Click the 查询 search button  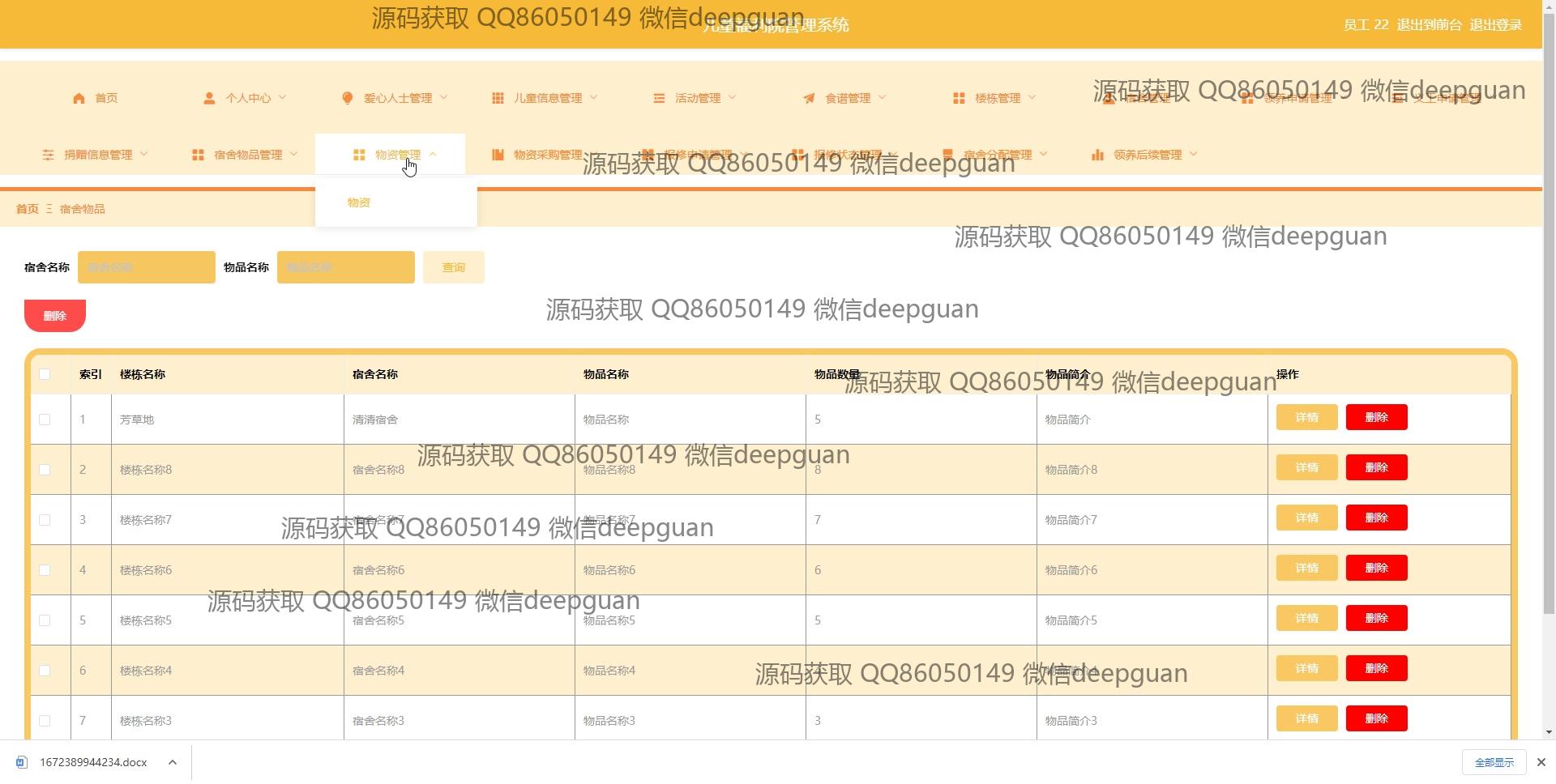pos(453,267)
